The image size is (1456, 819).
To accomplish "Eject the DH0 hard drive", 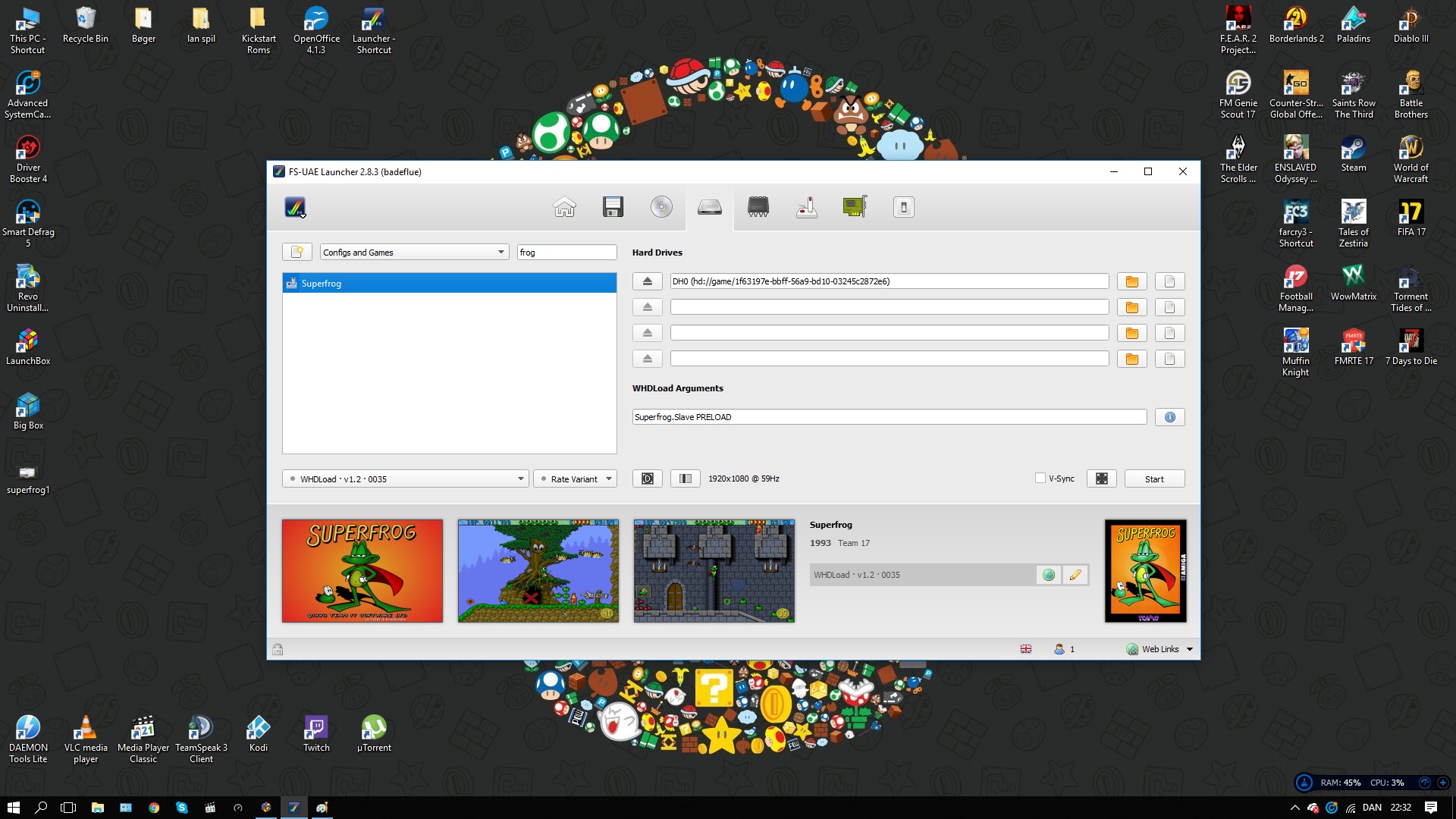I will tap(648, 281).
